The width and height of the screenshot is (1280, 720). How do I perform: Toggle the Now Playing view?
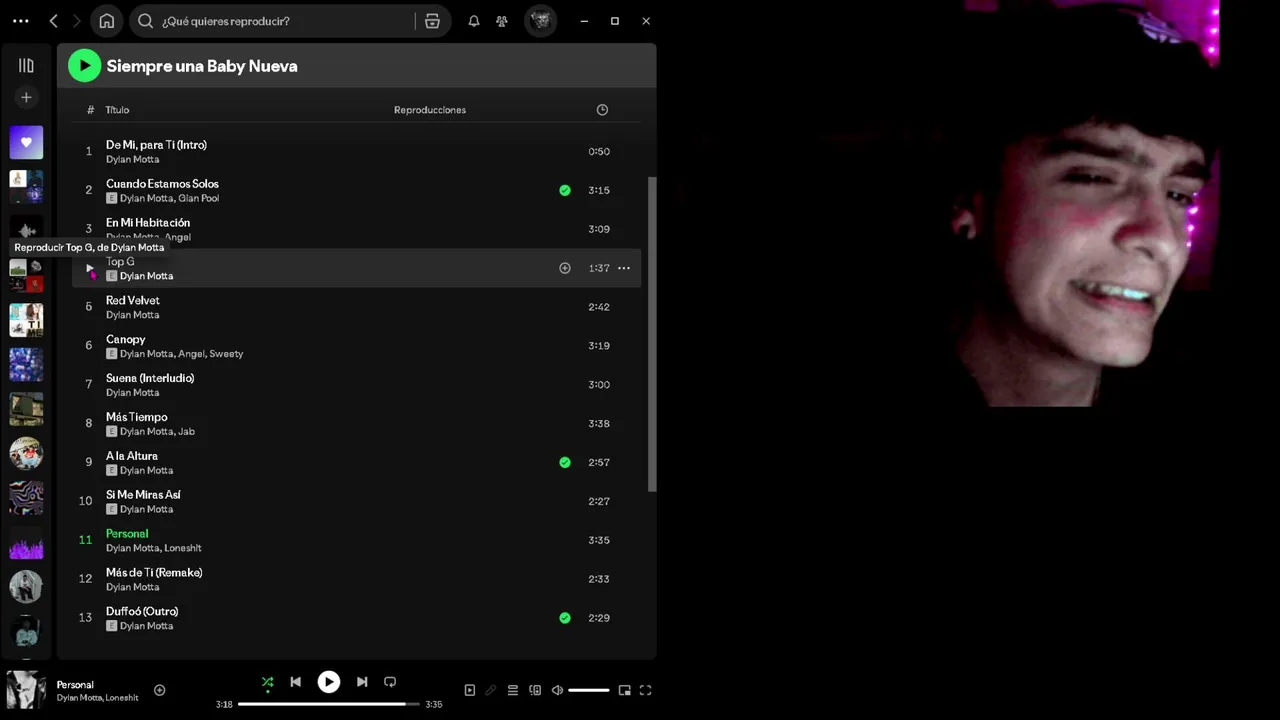(x=470, y=690)
